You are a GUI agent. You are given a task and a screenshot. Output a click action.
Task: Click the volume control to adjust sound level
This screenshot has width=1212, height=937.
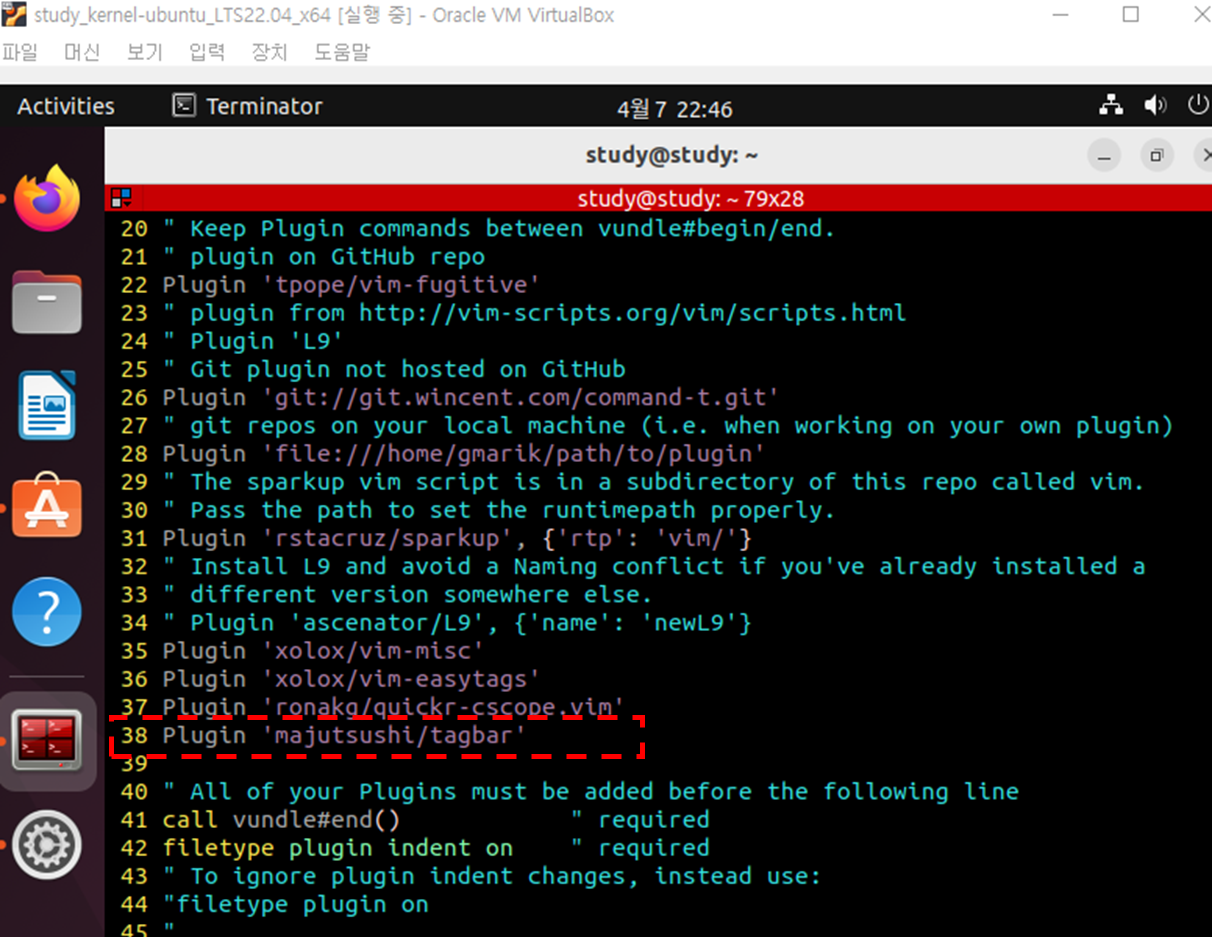point(1155,104)
